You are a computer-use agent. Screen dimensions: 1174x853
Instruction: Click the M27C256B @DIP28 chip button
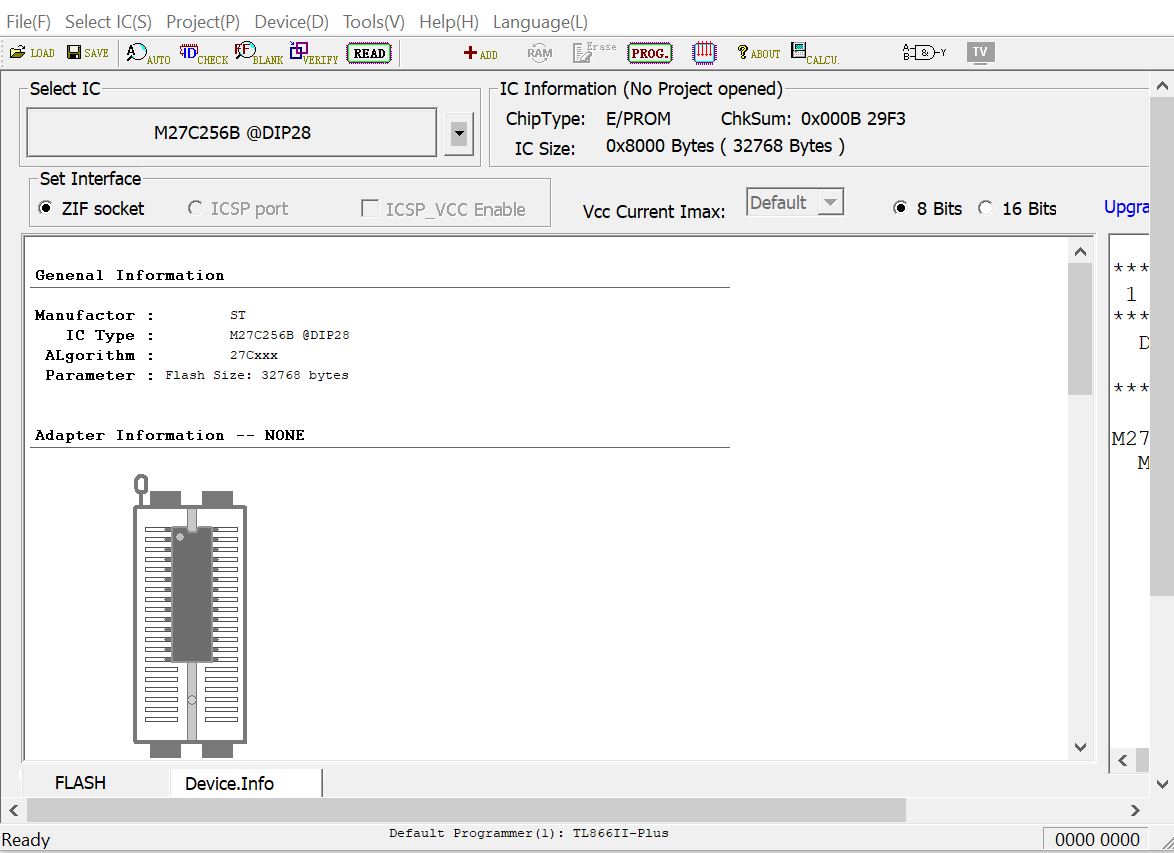pos(231,133)
